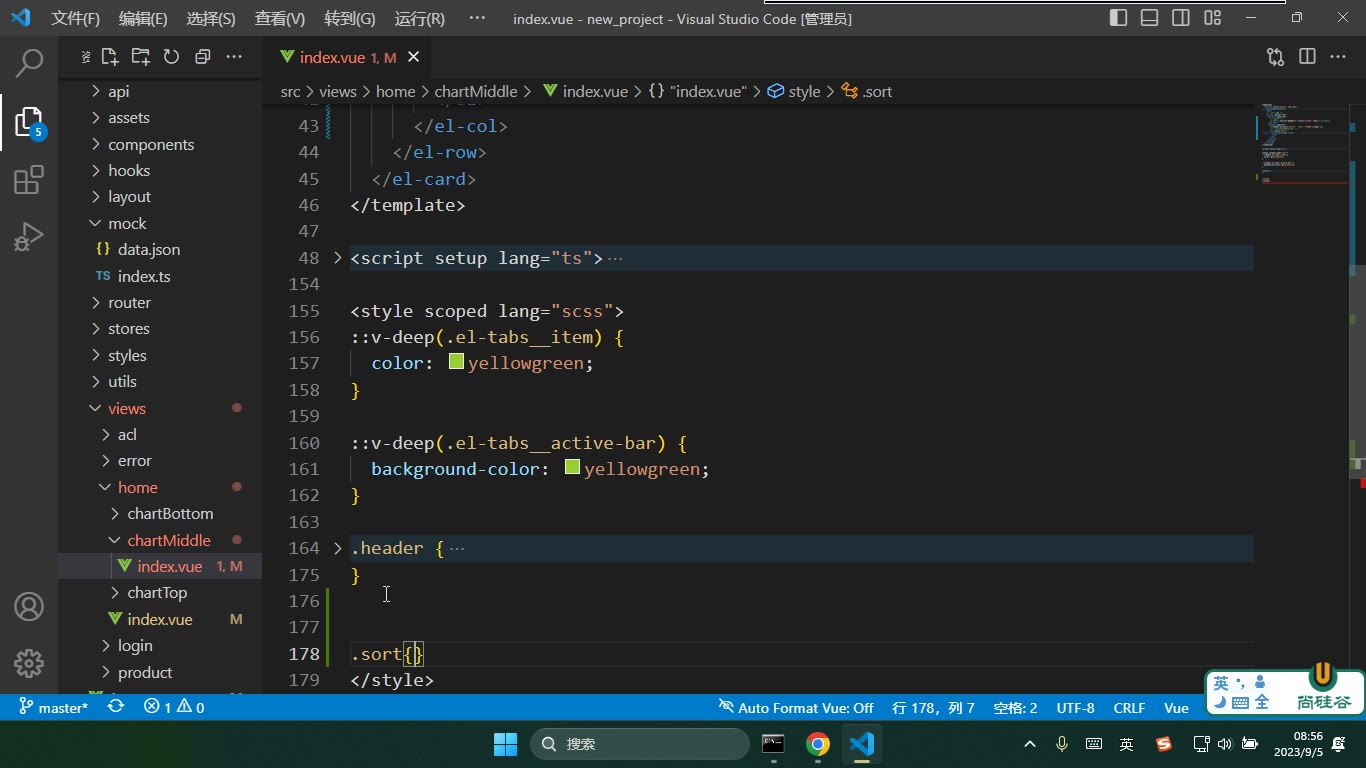Open the Accounts icon in activity bar
This screenshot has width=1366, height=768.
click(x=29, y=606)
